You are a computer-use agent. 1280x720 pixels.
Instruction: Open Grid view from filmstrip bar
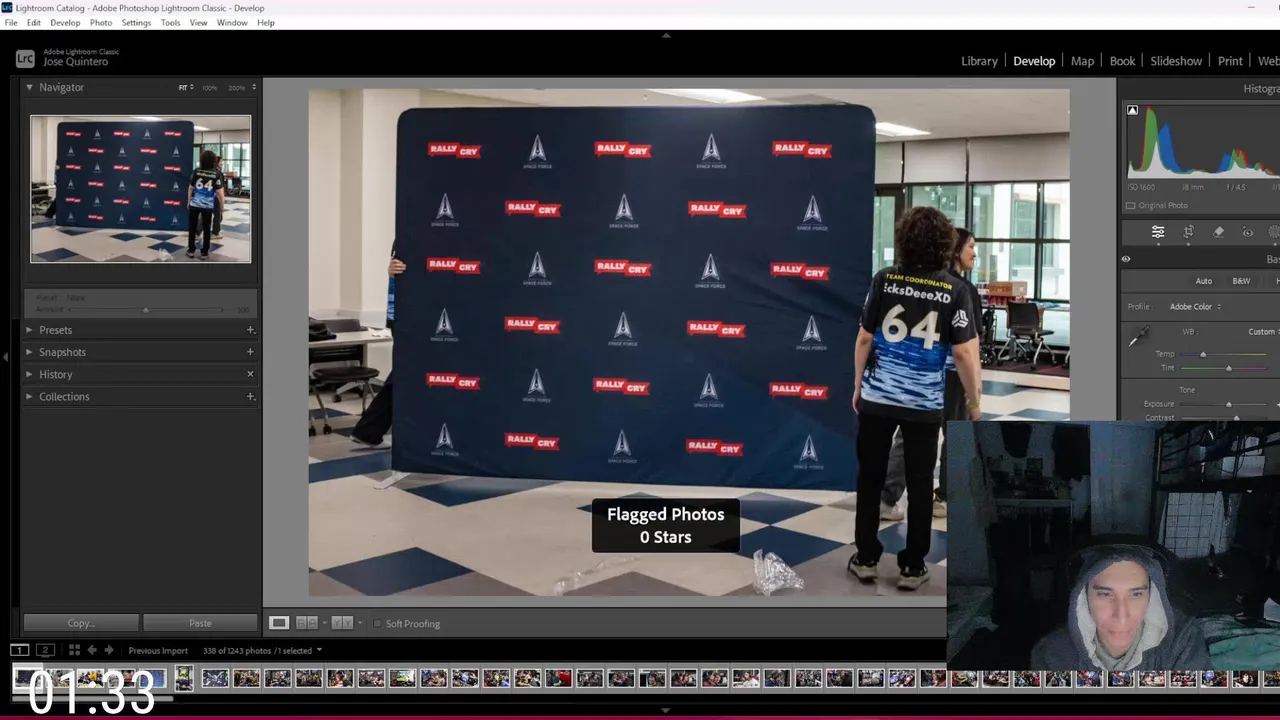pos(74,650)
